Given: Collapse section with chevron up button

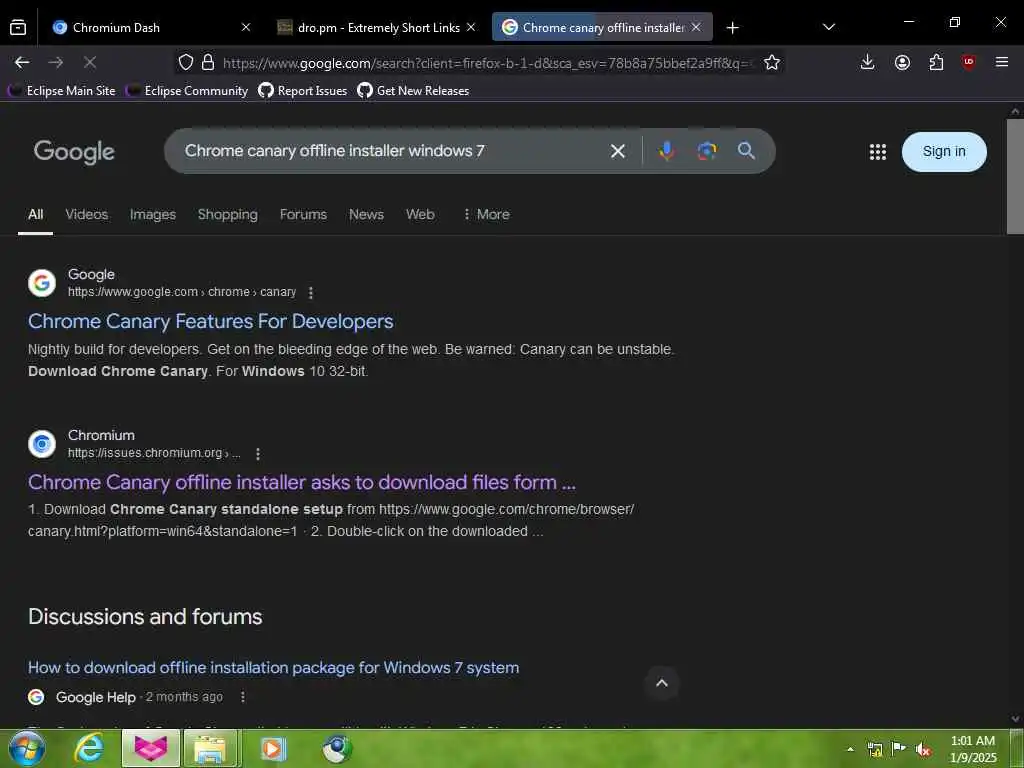Looking at the screenshot, I should 662,683.
